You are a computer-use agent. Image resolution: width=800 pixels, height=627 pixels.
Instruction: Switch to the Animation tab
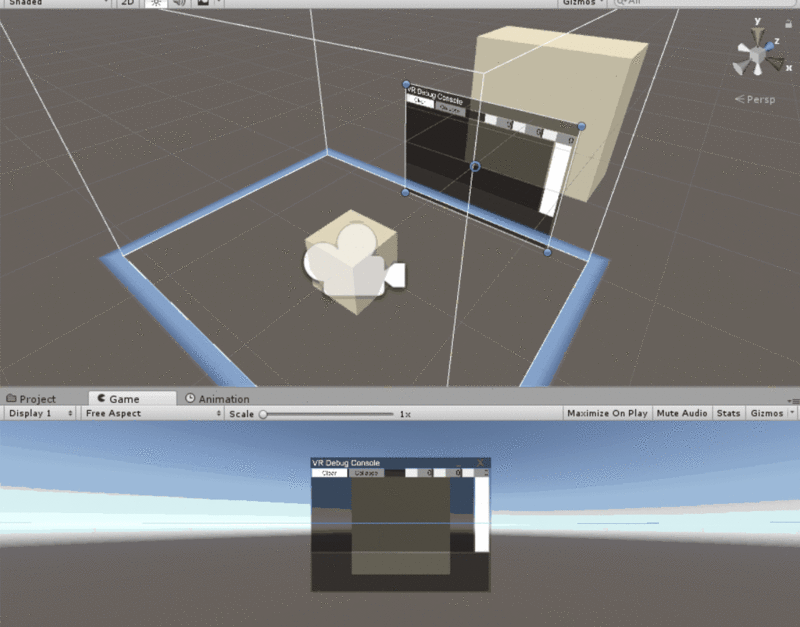pyautogui.click(x=217, y=399)
